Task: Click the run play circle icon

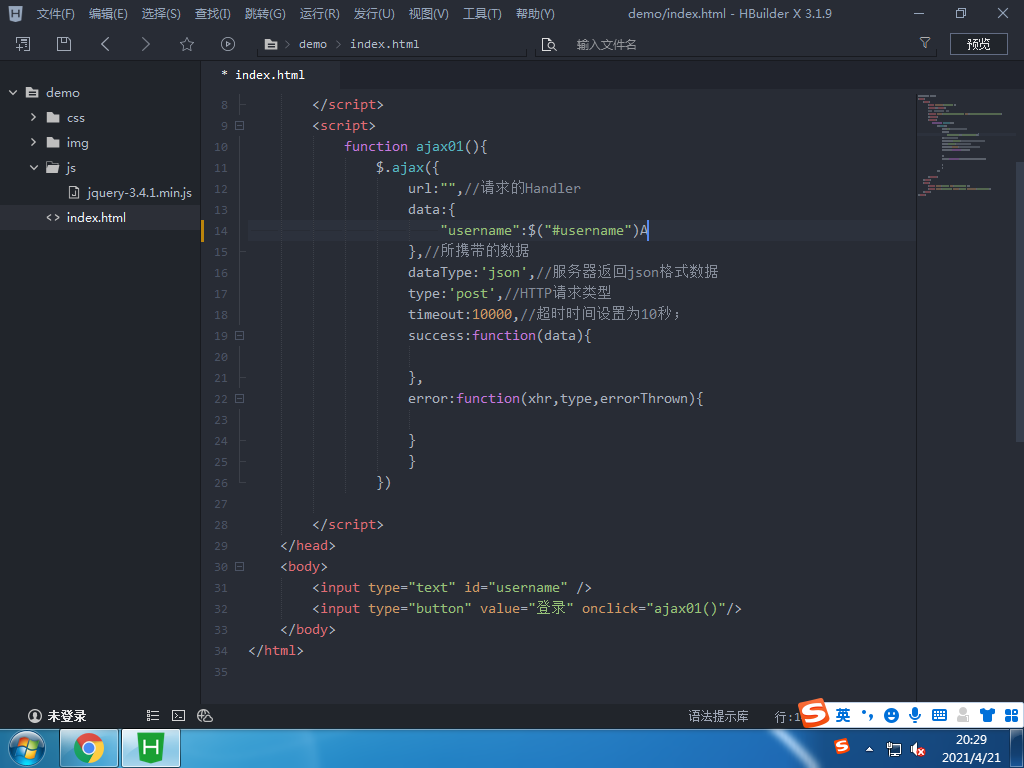Action: click(x=227, y=44)
